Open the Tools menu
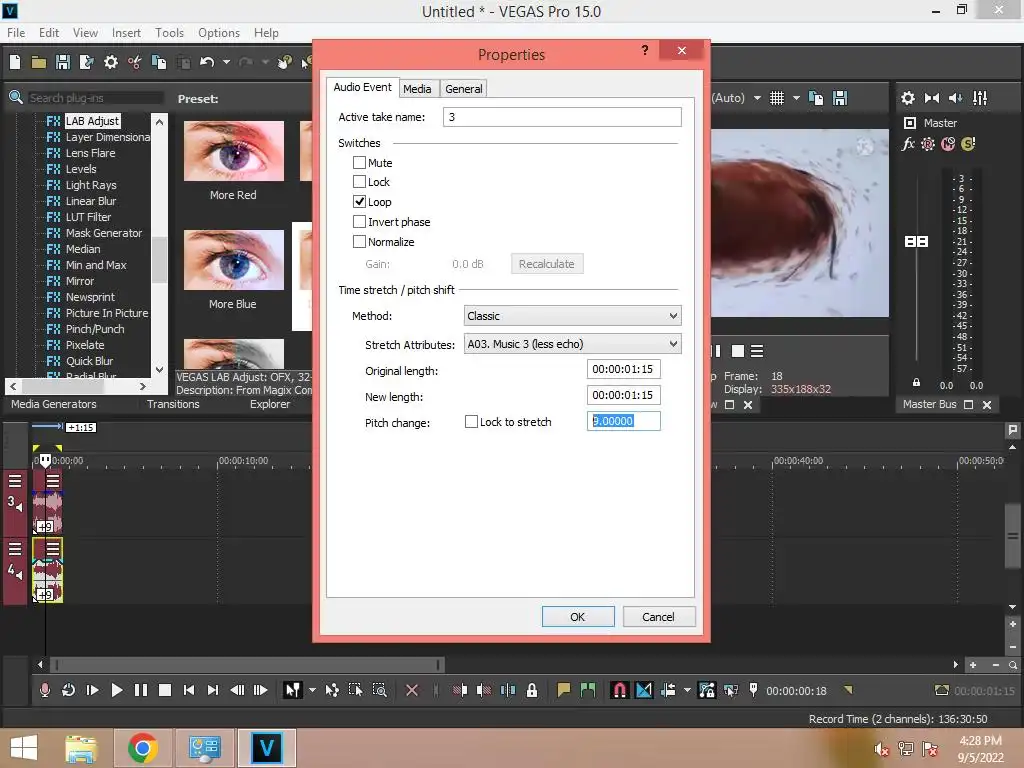Image resolution: width=1024 pixels, height=768 pixels. (x=169, y=33)
